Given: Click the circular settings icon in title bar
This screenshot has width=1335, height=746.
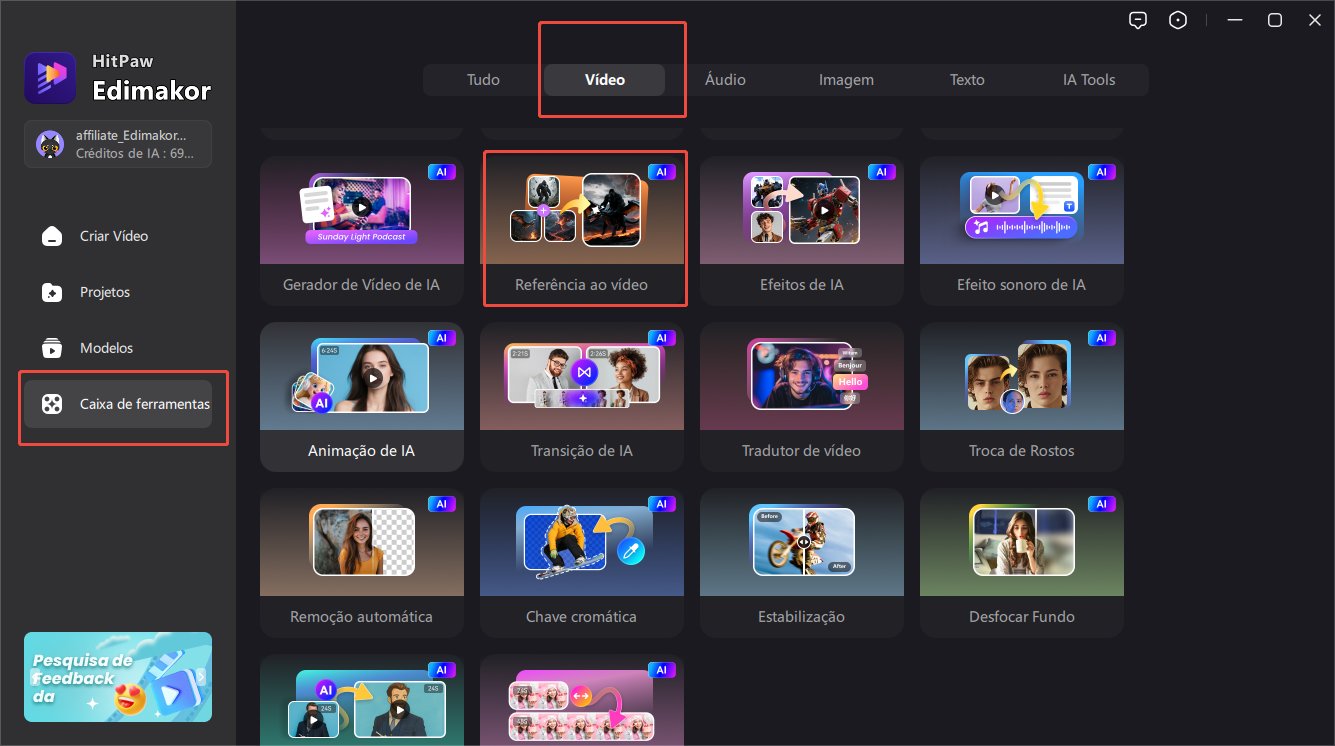Looking at the screenshot, I should 1178,20.
